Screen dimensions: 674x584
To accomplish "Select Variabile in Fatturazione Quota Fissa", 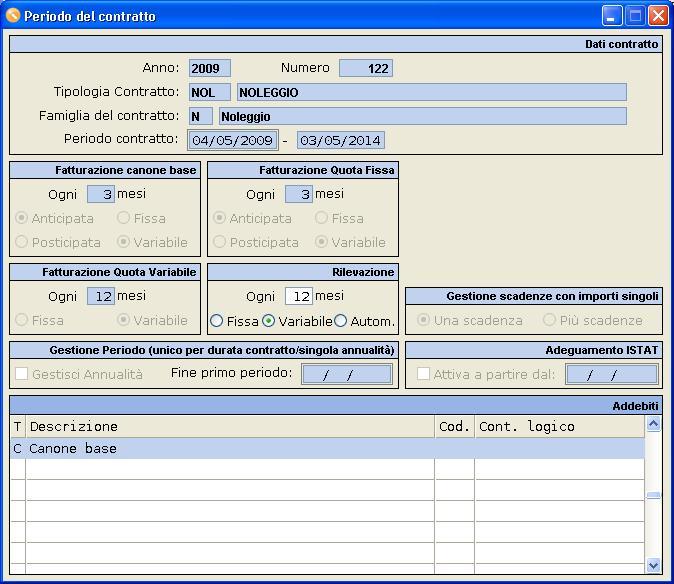I will (321, 242).
